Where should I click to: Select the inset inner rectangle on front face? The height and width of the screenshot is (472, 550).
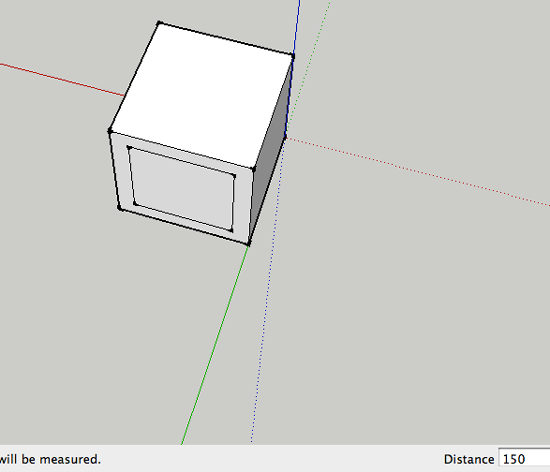click(x=182, y=189)
